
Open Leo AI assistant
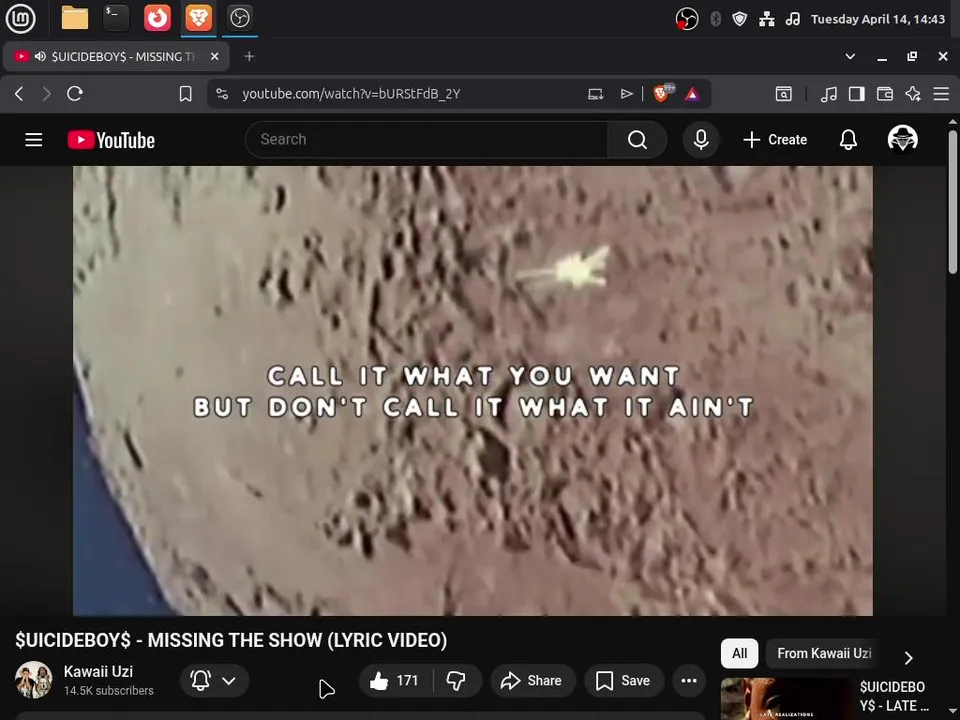coord(913,94)
